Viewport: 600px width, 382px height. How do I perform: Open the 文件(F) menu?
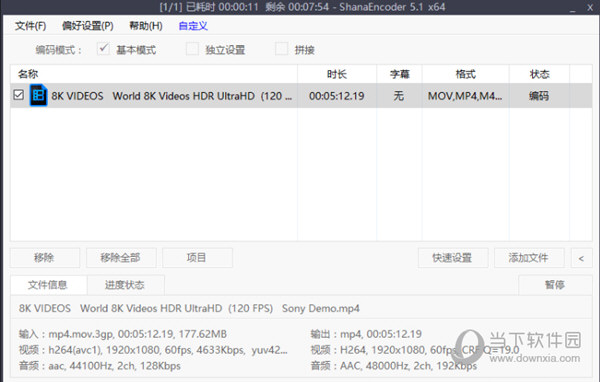tap(31, 26)
